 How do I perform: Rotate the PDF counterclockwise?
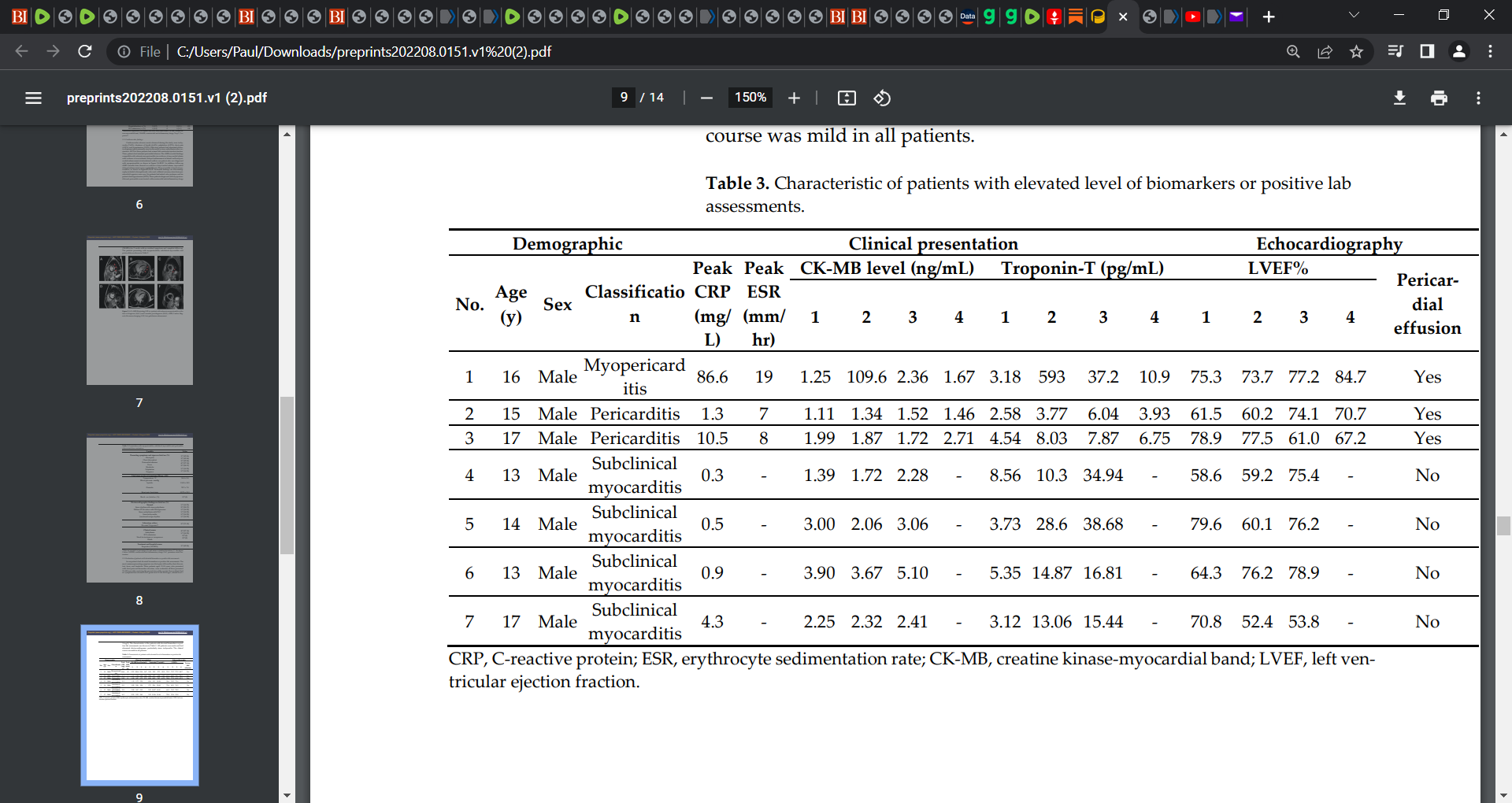click(882, 98)
